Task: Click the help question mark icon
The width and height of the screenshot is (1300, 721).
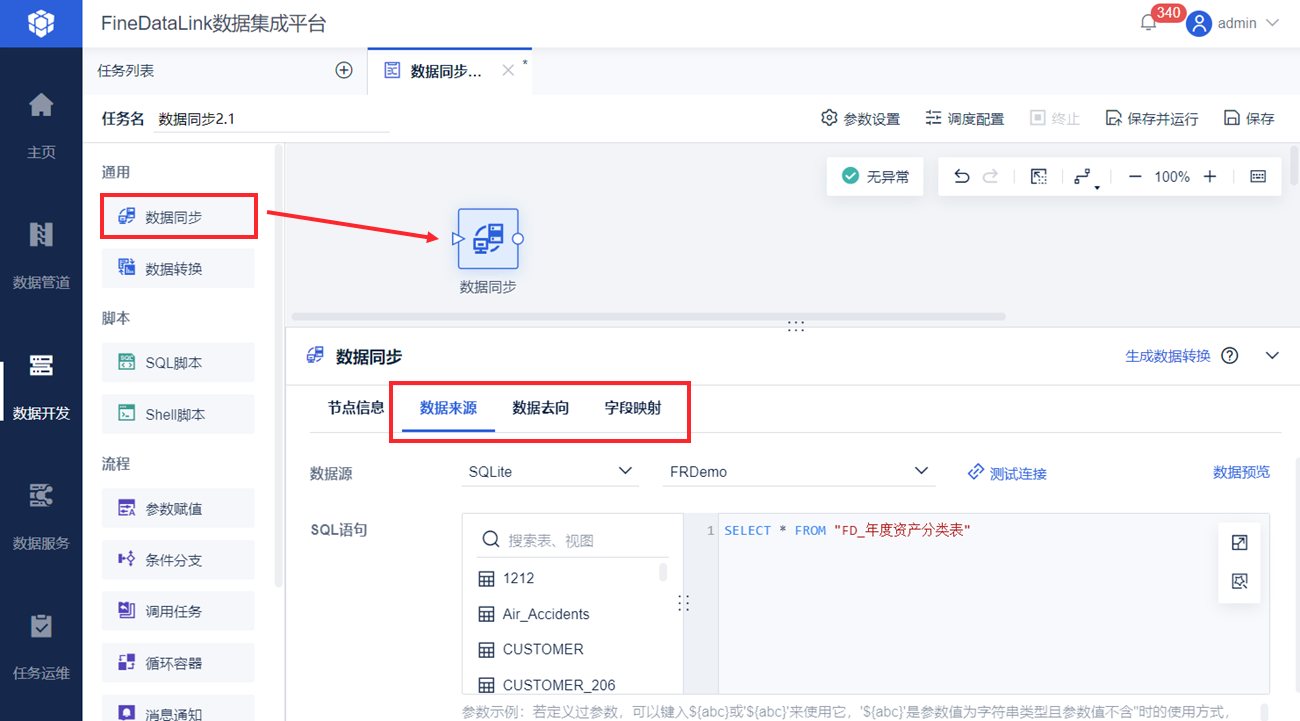Action: click(1230, 356)
